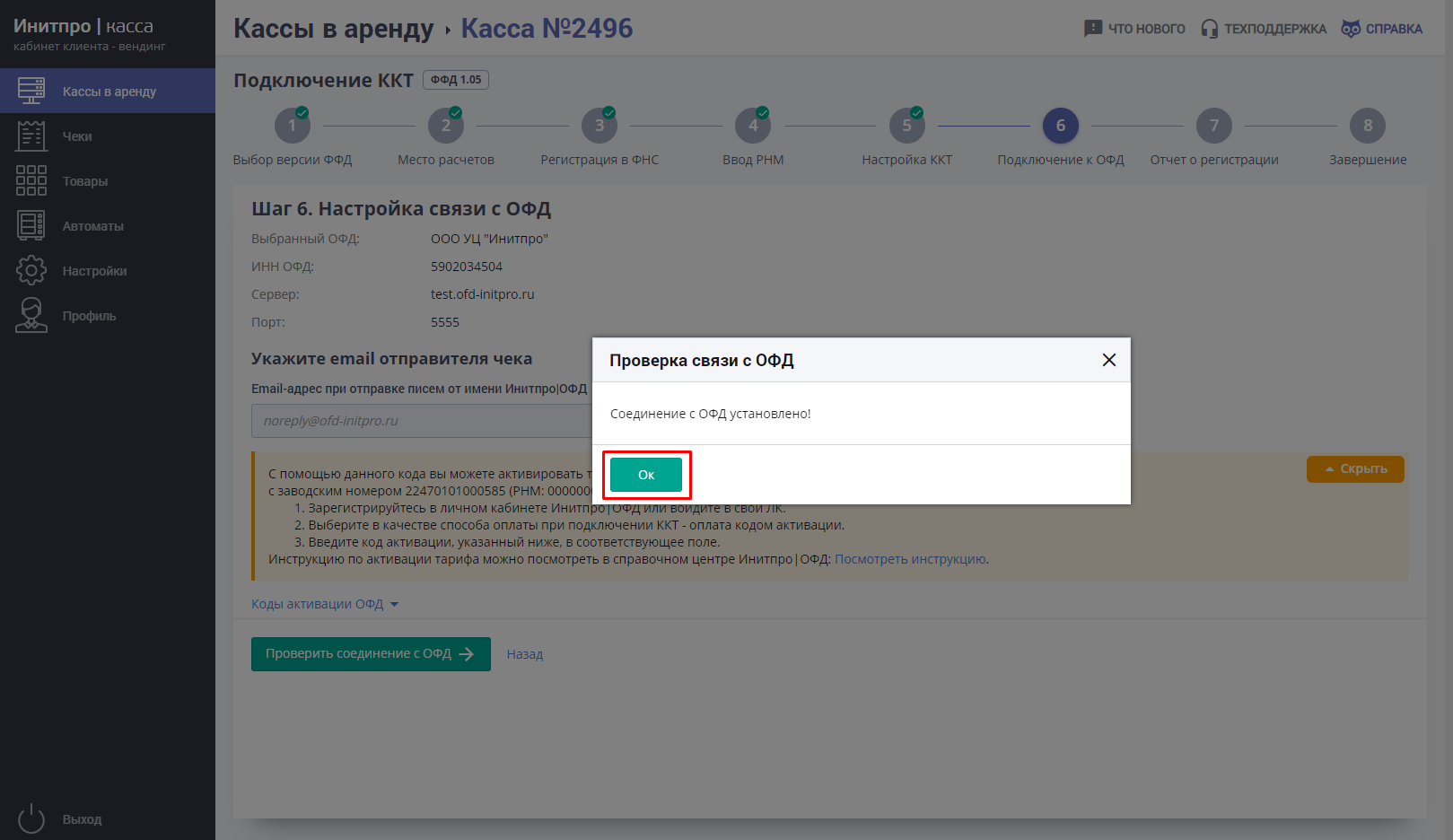The image size is (1453, 840).
Task: Open Касса №2496 breadcrumb link
Action: point(547,29)
